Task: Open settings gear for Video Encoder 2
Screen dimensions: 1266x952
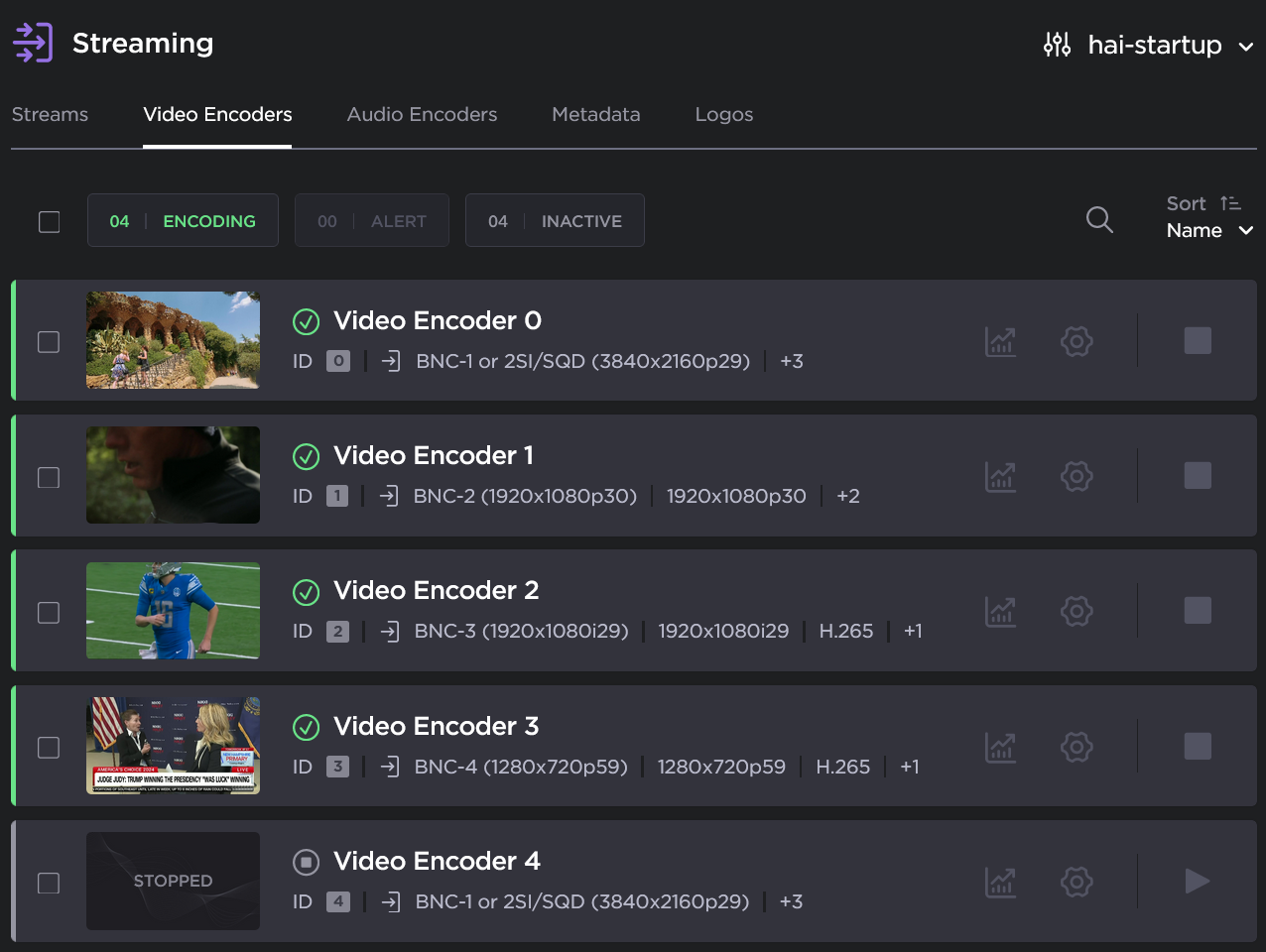Action: pyautogui.click(x=1076, y=611)
